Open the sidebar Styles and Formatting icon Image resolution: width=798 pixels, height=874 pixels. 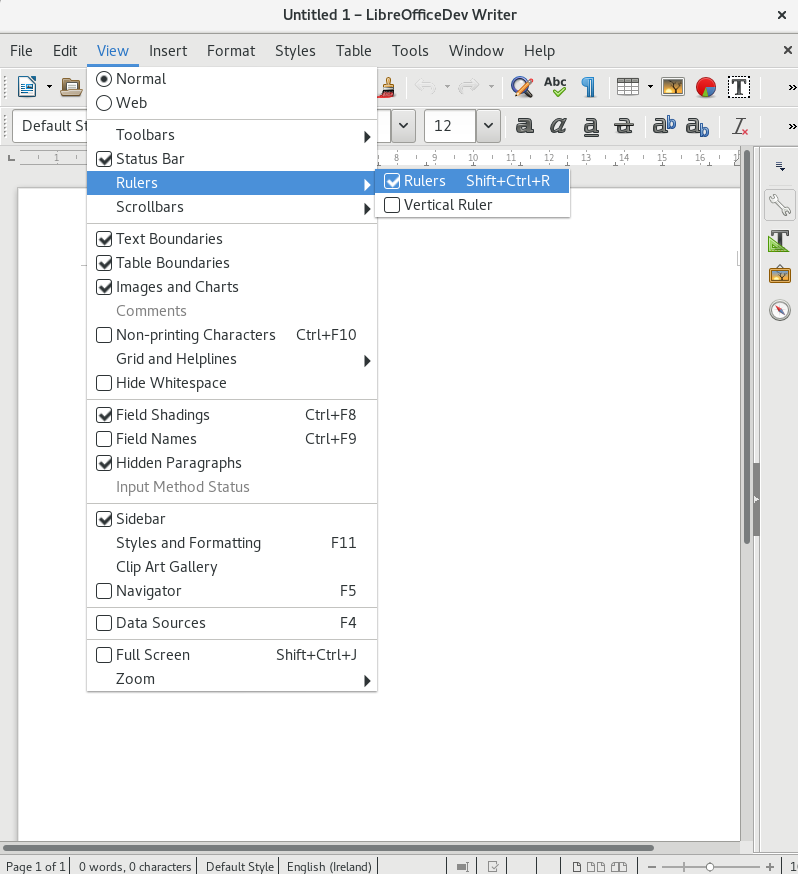tap(779, 241)
